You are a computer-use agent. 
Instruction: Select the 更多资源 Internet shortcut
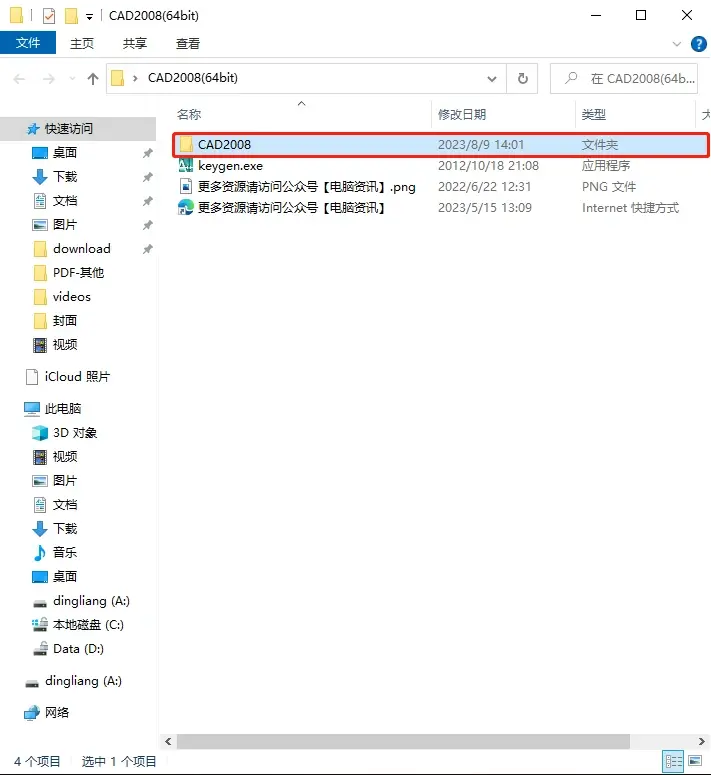tap(292, 208)
